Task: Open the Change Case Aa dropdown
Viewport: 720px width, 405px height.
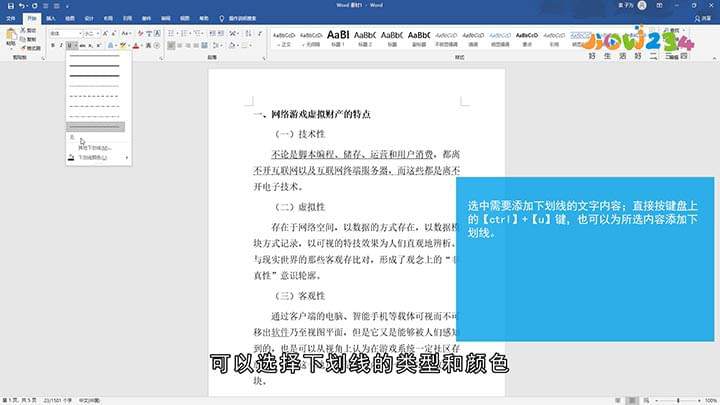Action: 126,34
